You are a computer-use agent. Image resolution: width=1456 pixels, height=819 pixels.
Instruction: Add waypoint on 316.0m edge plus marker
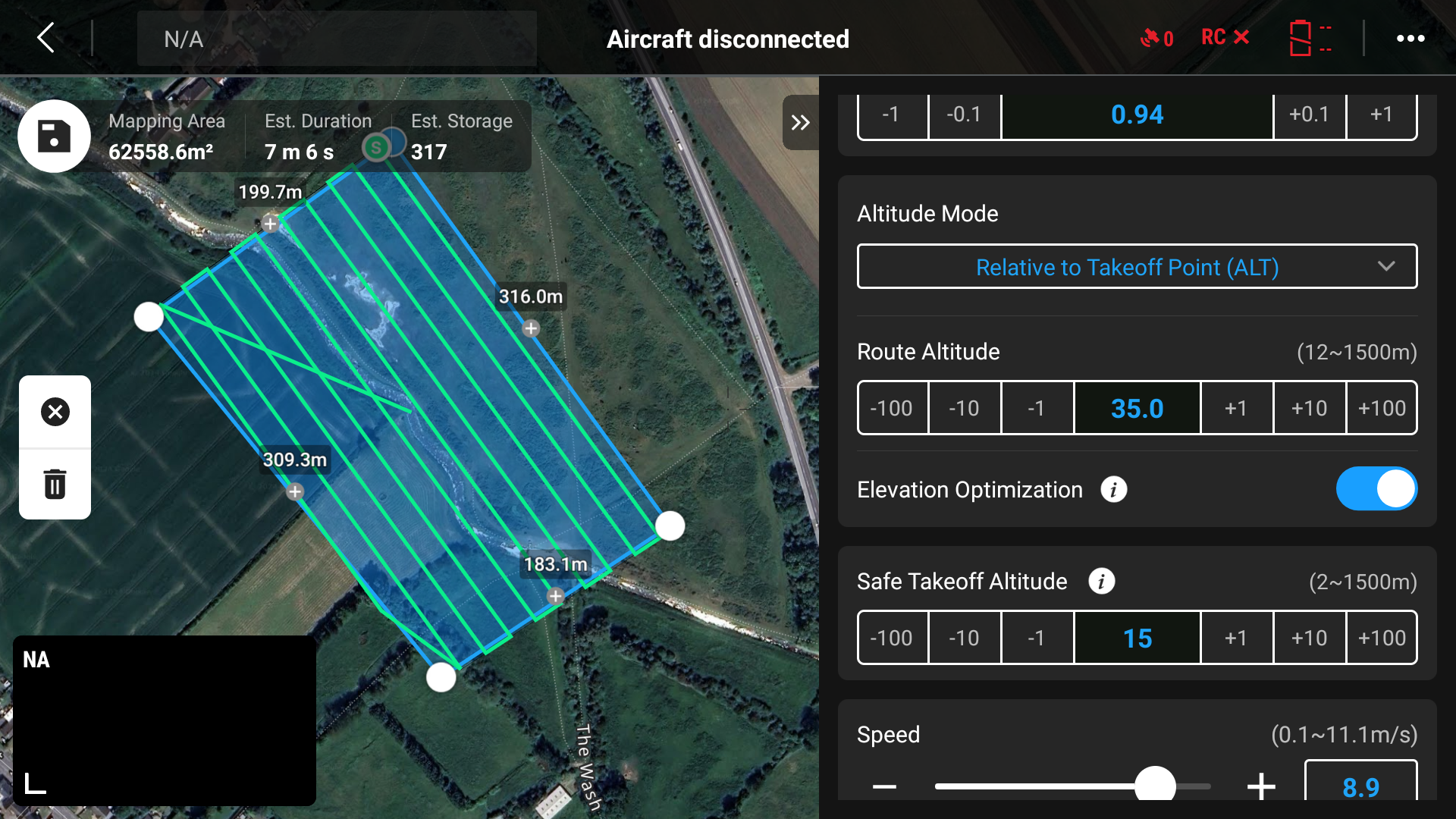pos(531,328)
